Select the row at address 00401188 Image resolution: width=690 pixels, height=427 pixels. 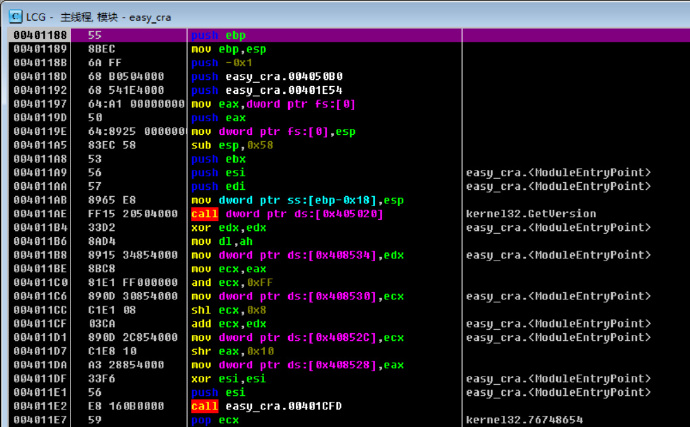(349, 35)
